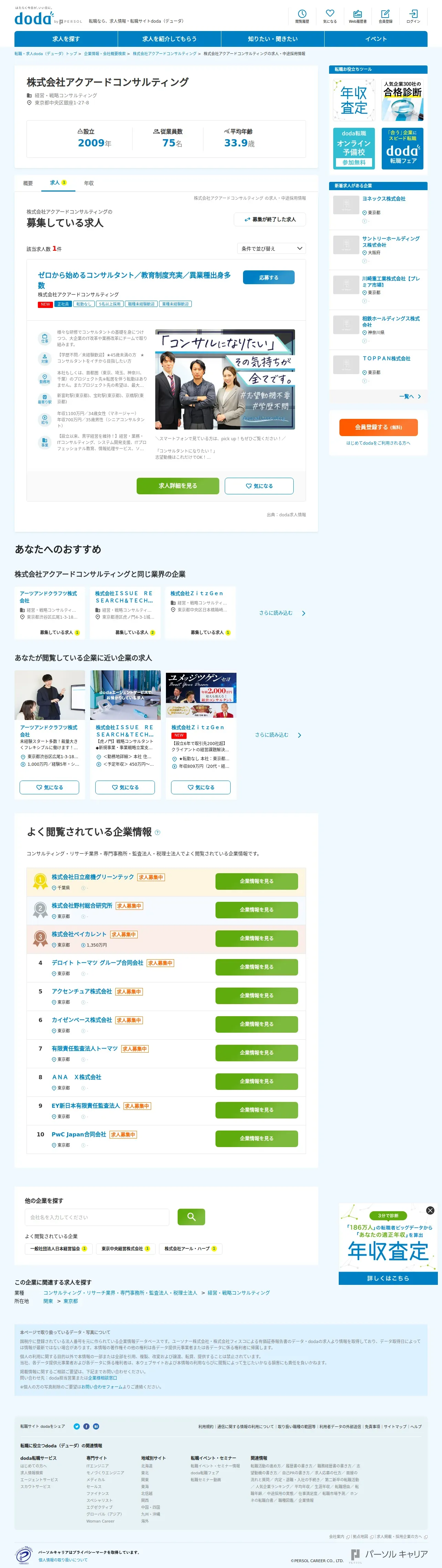Open the 求人を紹介してもらう navigation menu

click(170, 39)
